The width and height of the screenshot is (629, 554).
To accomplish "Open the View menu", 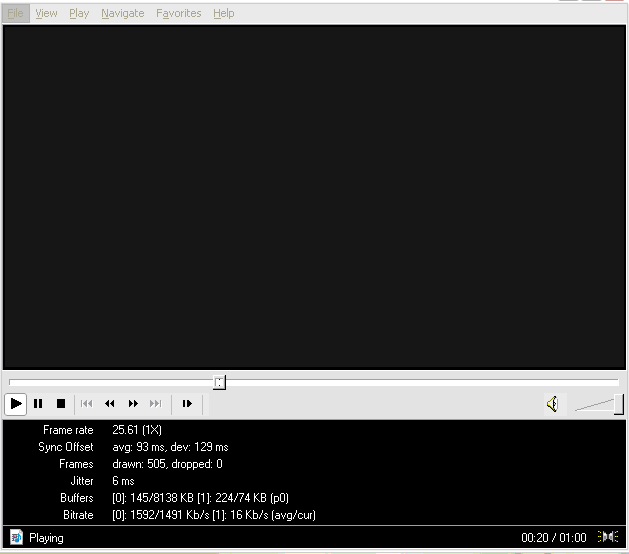I will [46, 13].
